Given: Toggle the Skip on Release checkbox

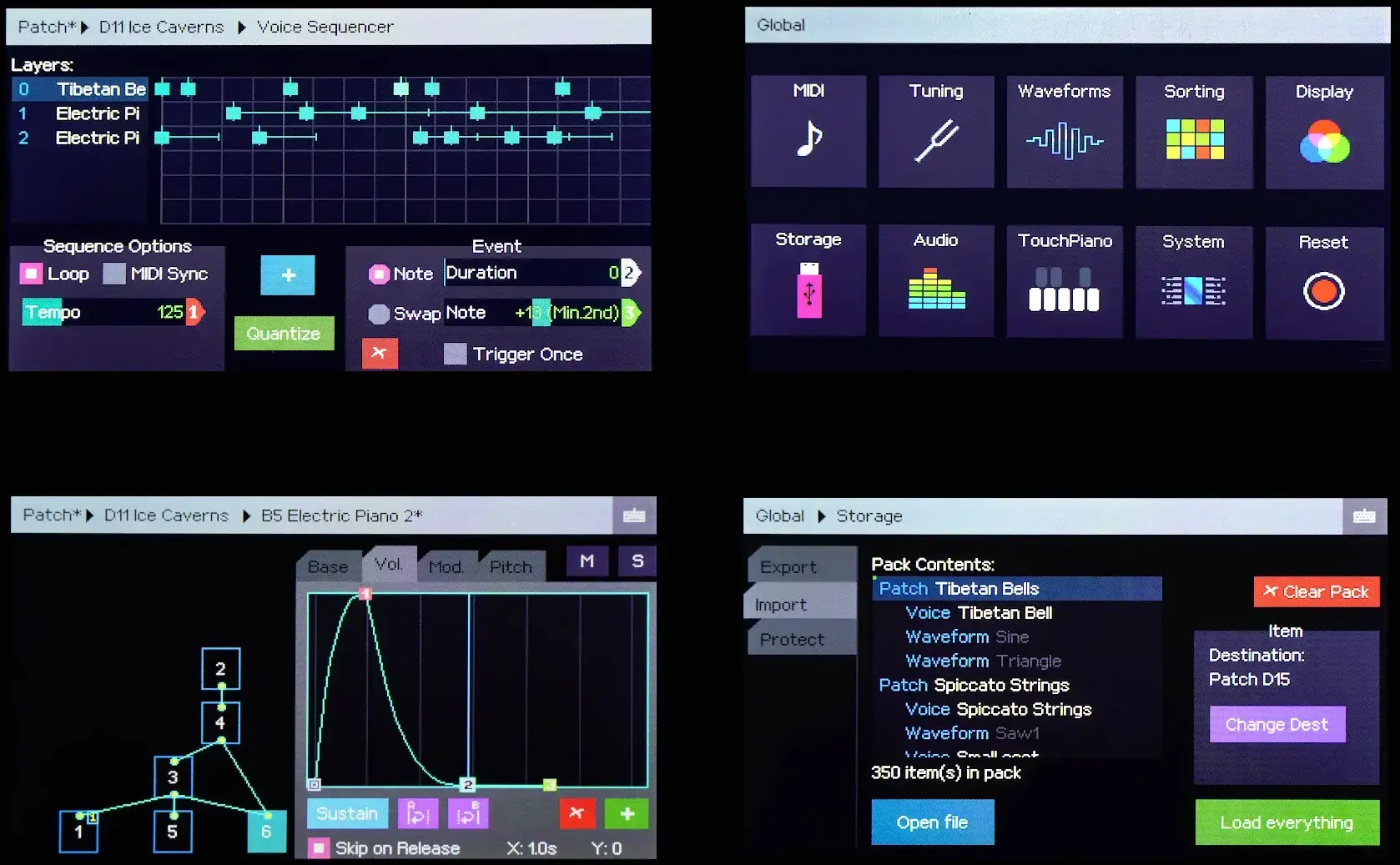Looking at the screenshot, I should [318, 848].
